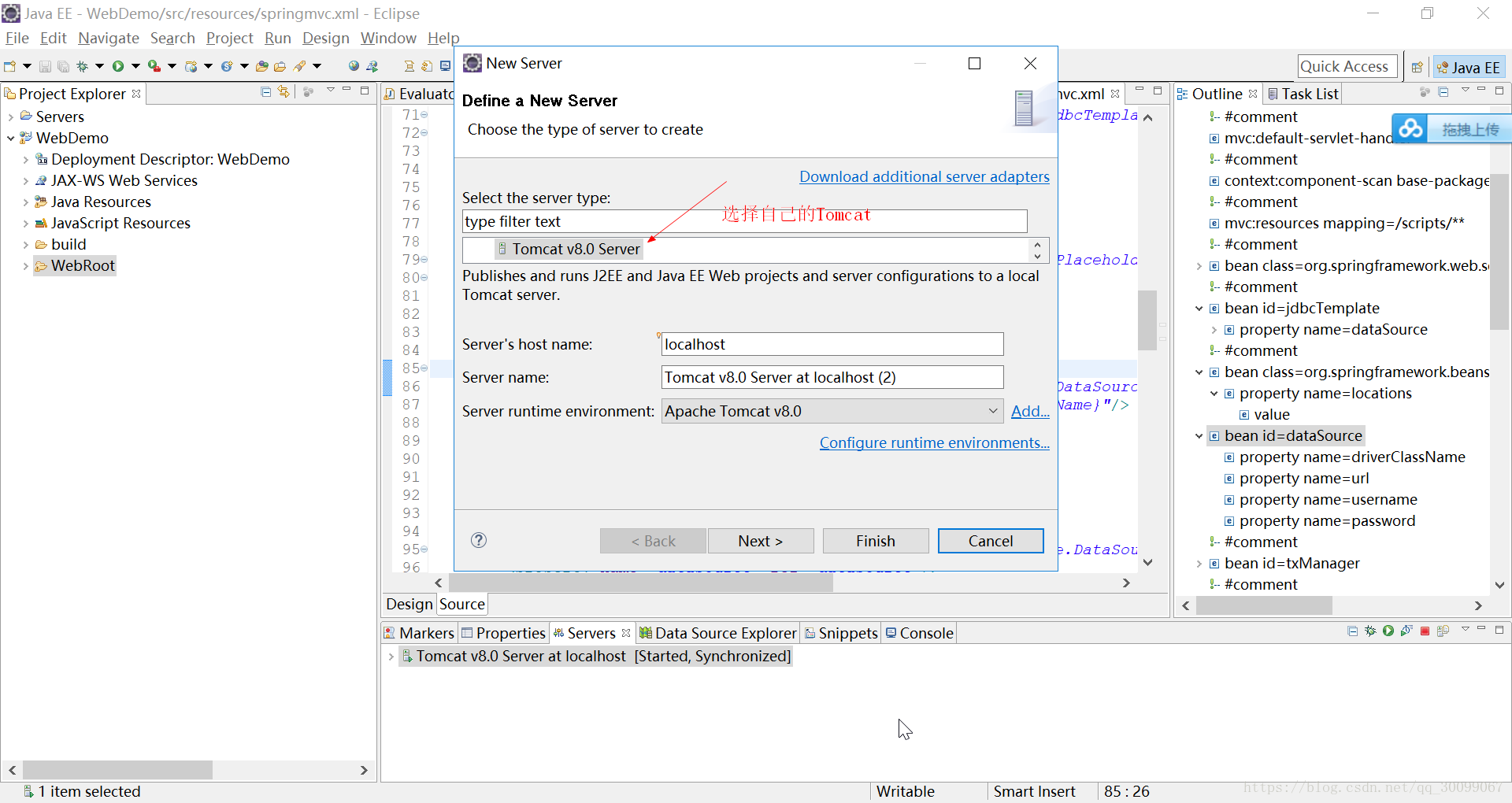Click Project Explorer horizontal scrollbar thumb
The width and height of the screenshot is (1512, 803).
[117, 770]
